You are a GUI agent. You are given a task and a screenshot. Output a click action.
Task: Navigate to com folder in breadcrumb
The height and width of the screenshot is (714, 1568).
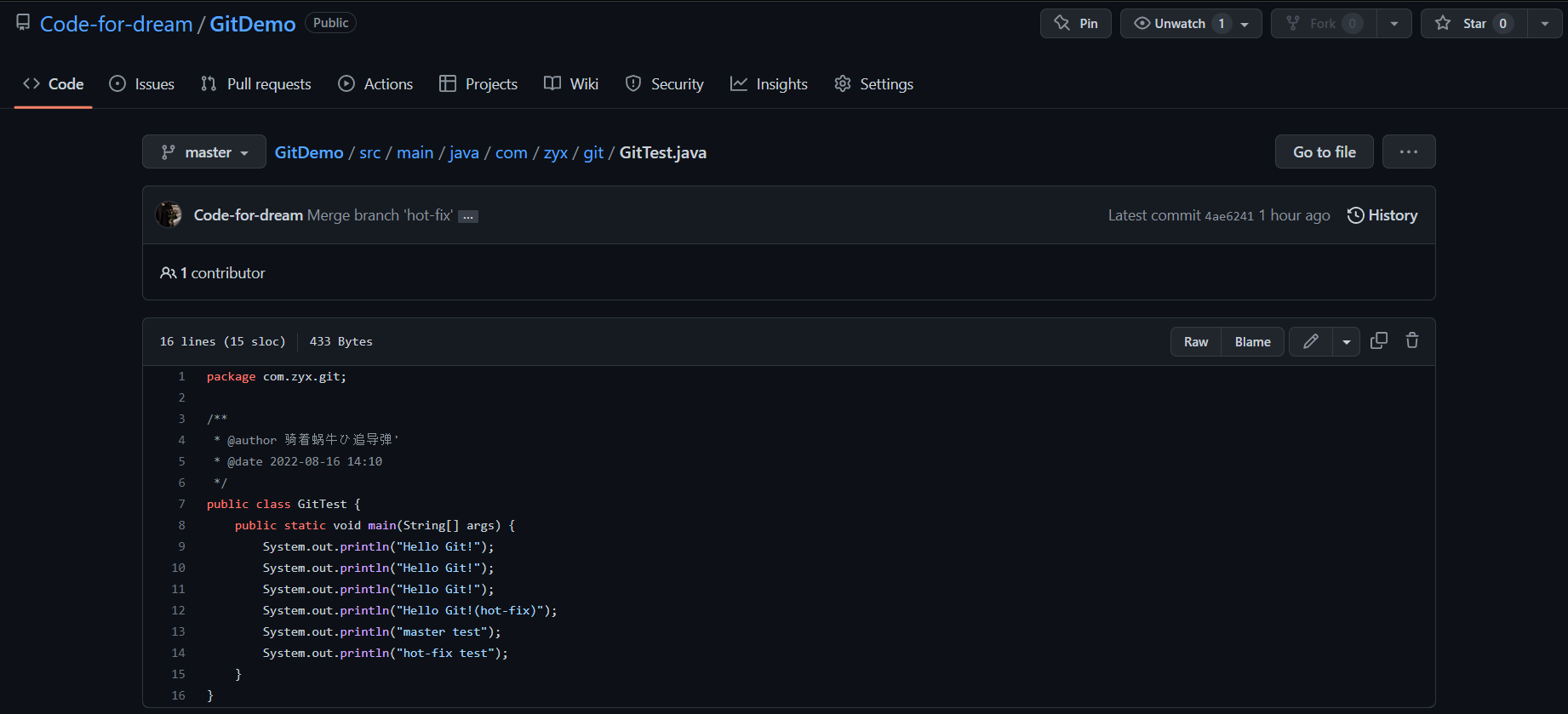point(512,152)
